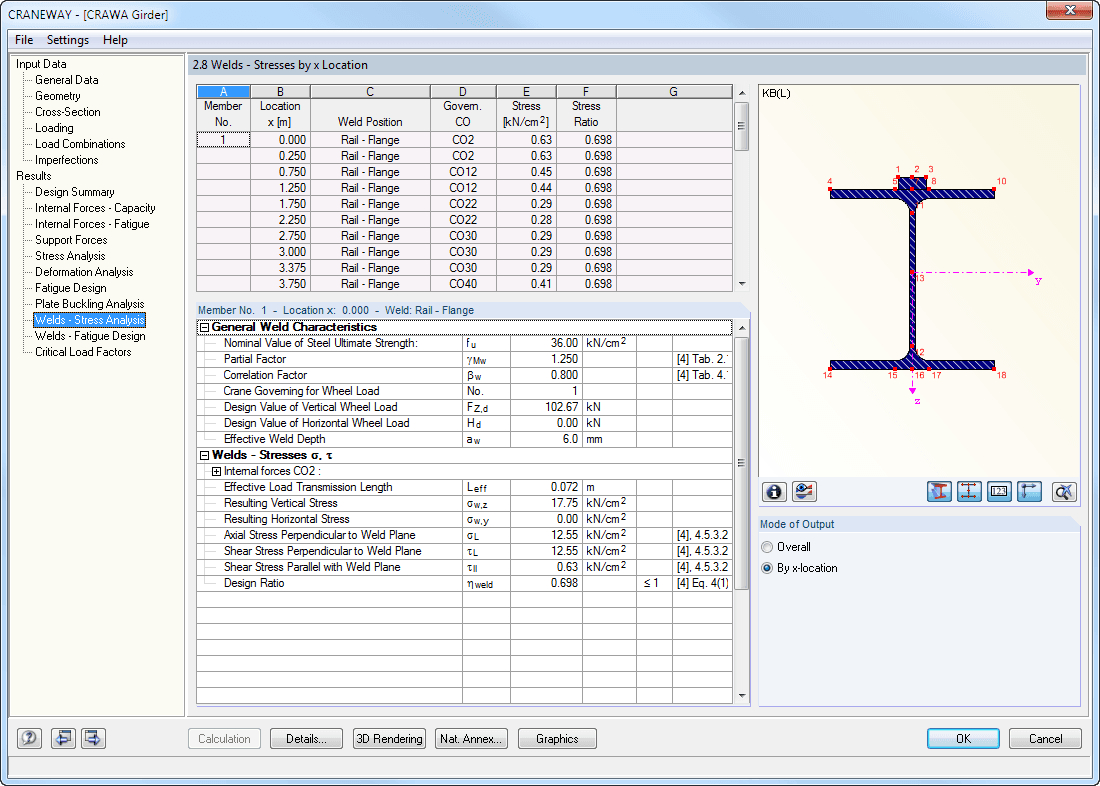This screenshot has width=1100, height=786.
Task: Click the eye view-mode icon under graphic
Action: coord(804,492)
